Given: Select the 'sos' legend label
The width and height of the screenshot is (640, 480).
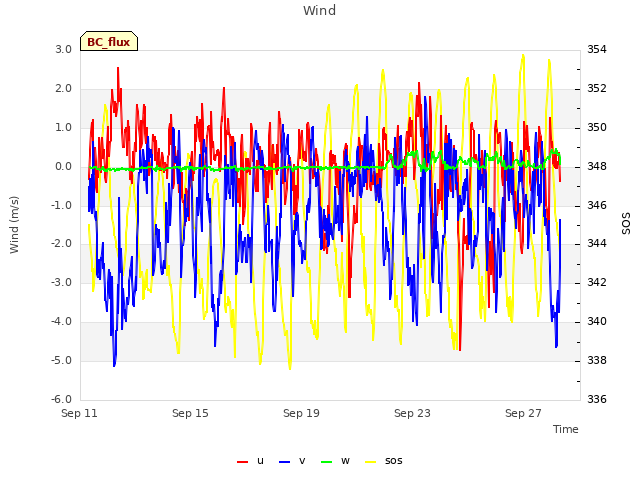Looking at the screenshot, I should click(393, 461).
